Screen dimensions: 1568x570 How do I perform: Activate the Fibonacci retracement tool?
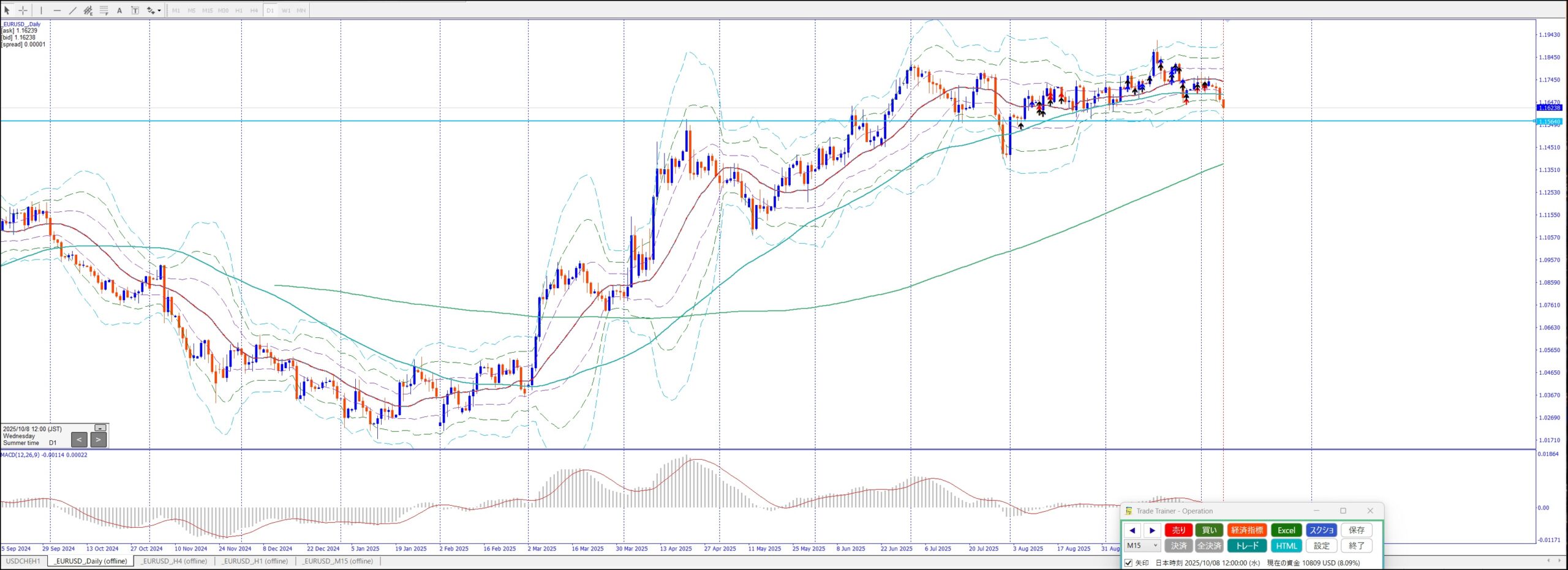pos(104,10)
